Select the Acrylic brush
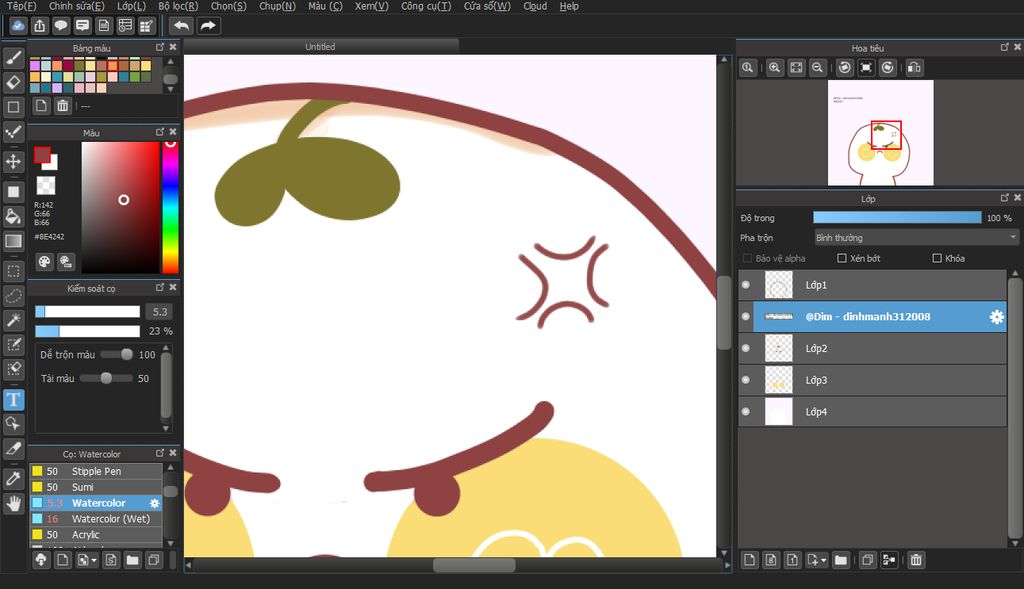The image size is (1024, 589). [x=96, y=534]
